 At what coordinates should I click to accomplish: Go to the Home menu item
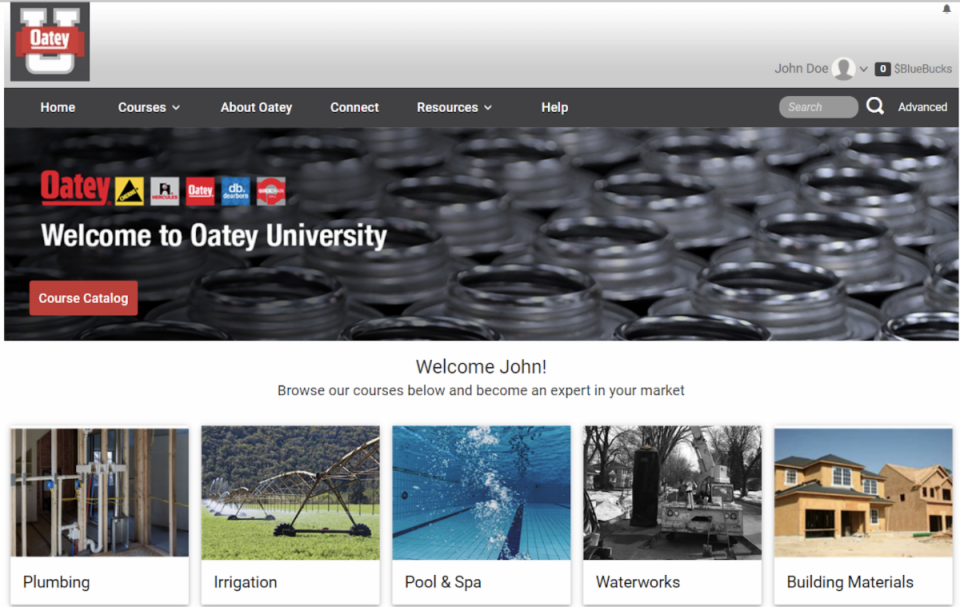tap(58, 107)
